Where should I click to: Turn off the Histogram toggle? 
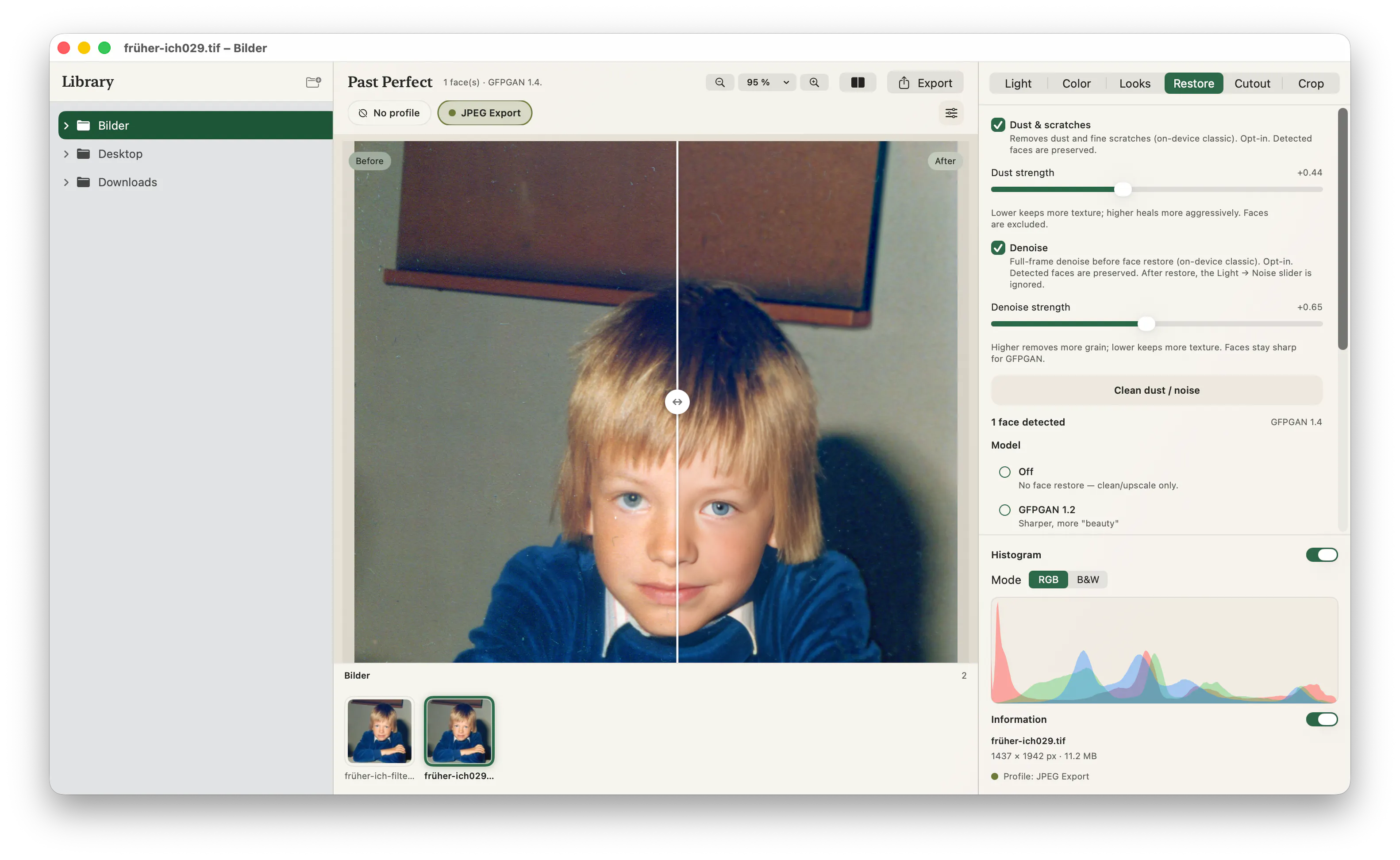[1322, 555]
